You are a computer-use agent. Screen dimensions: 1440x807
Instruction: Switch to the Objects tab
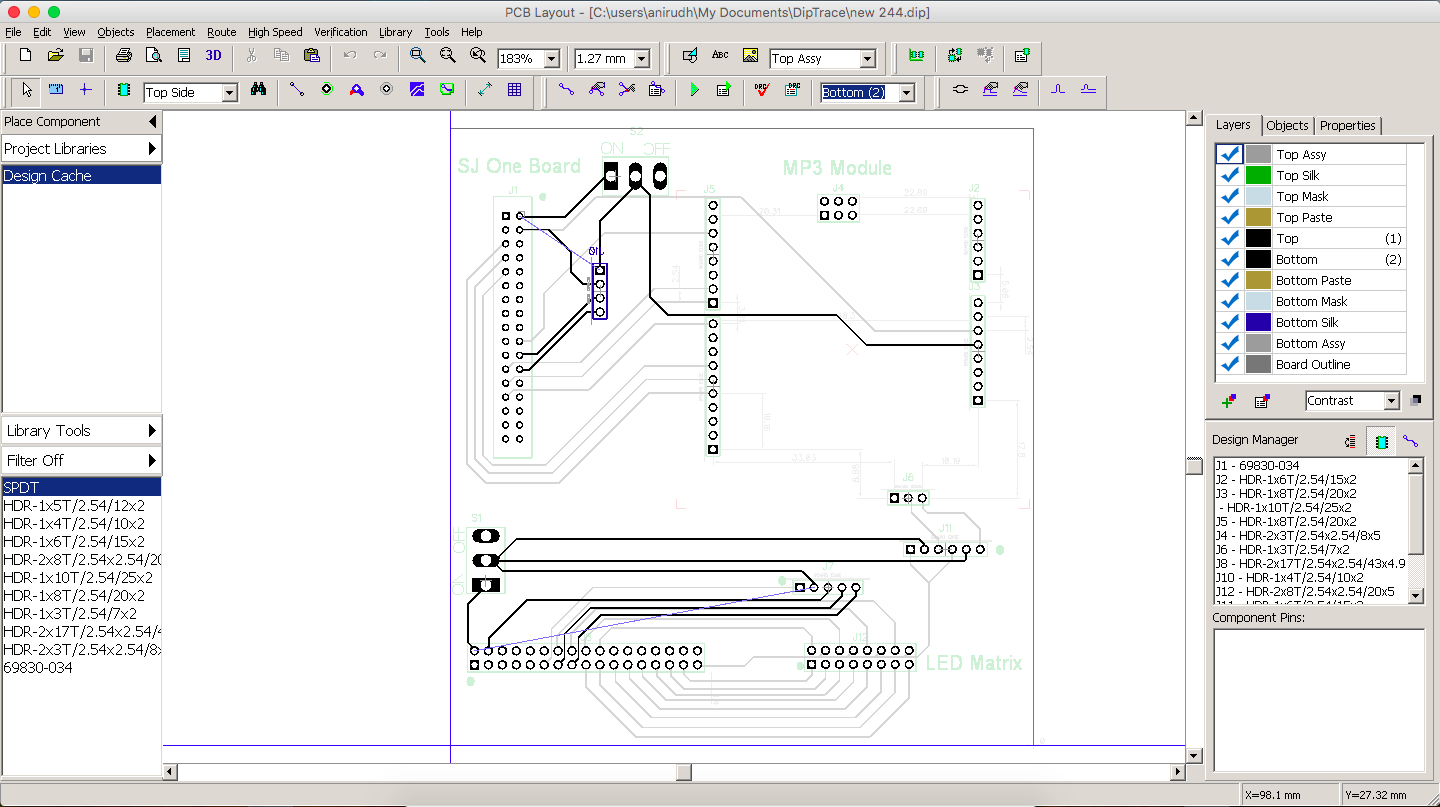1287,125
